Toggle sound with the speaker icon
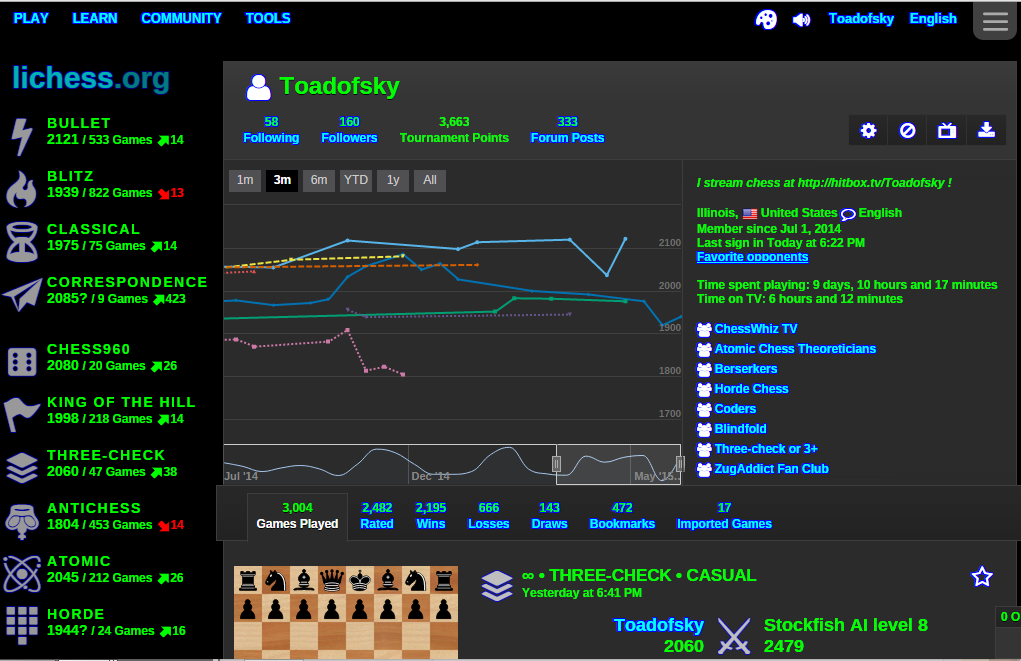This screenshot has height=661, width=1021. point(801,19)
